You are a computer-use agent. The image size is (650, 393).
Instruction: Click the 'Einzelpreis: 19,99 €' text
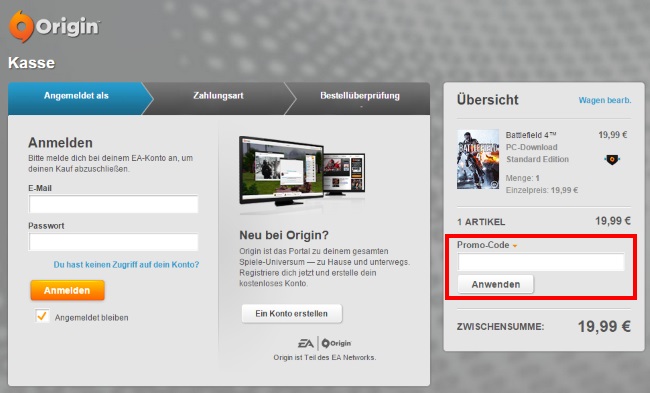(x=542, y=190)
